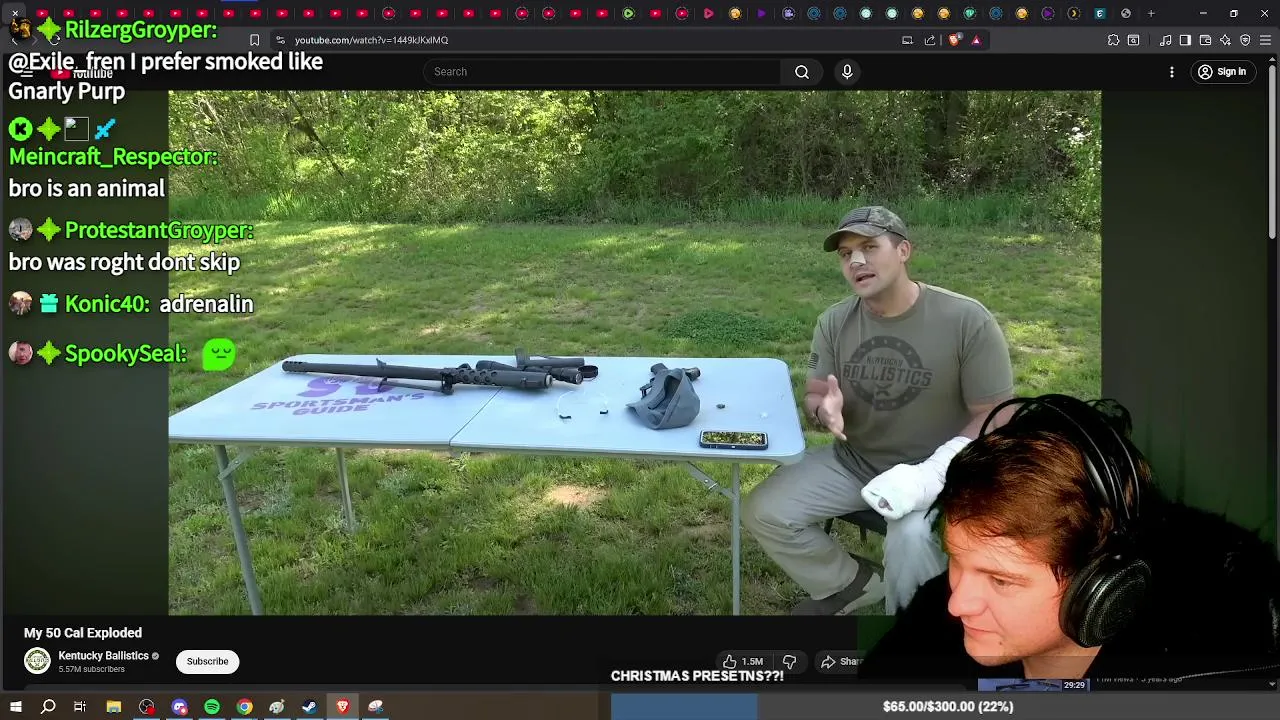Click the media control music note icon
The height and width of the screenshot is (720, 1280).
point(1166,40)
